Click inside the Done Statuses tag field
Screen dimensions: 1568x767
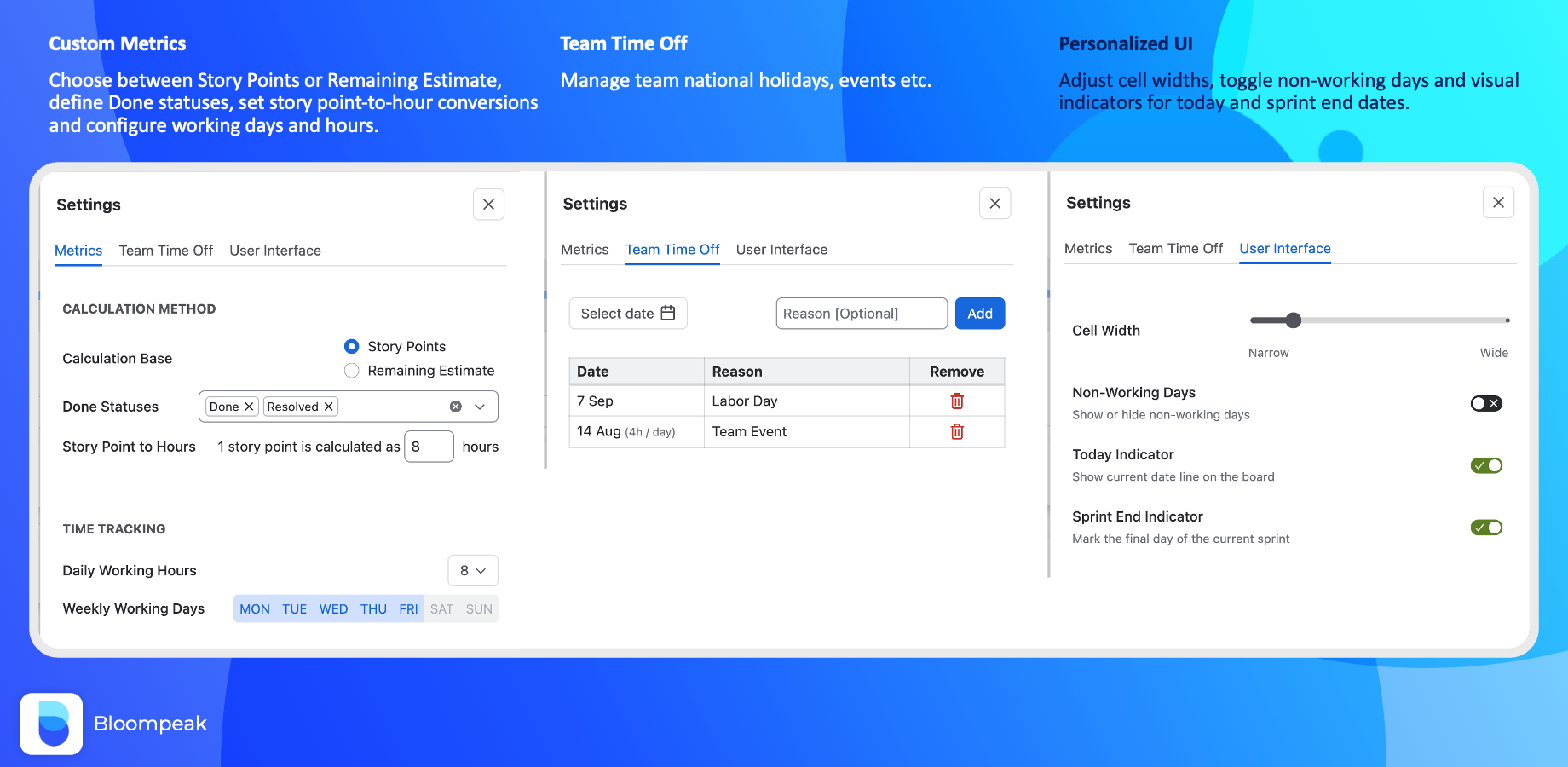point(349,407)
